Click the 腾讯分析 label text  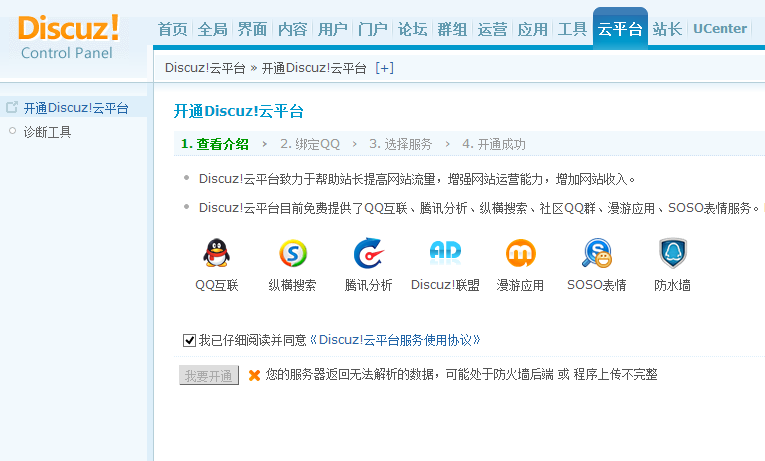point(368,285)
